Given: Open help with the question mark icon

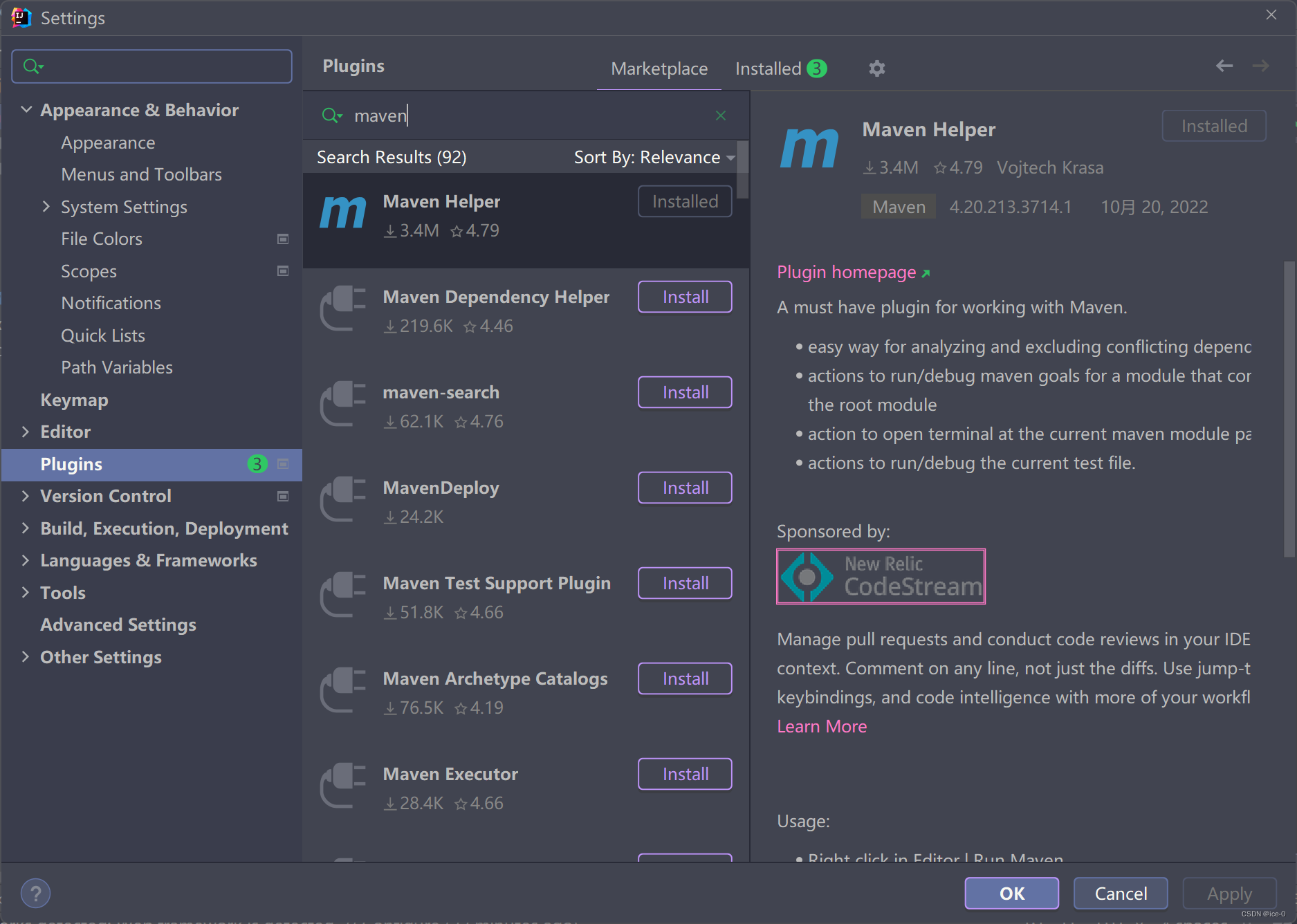Looking at the screenshot, I should (36, 894).
